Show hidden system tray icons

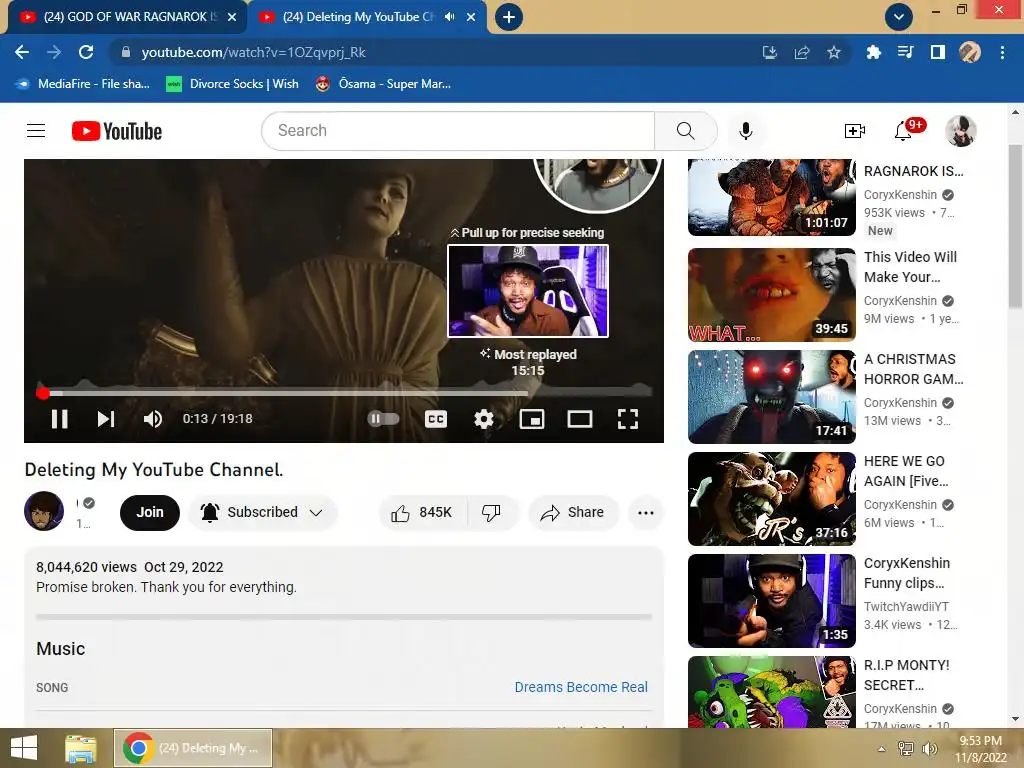(x=882, y=749)
